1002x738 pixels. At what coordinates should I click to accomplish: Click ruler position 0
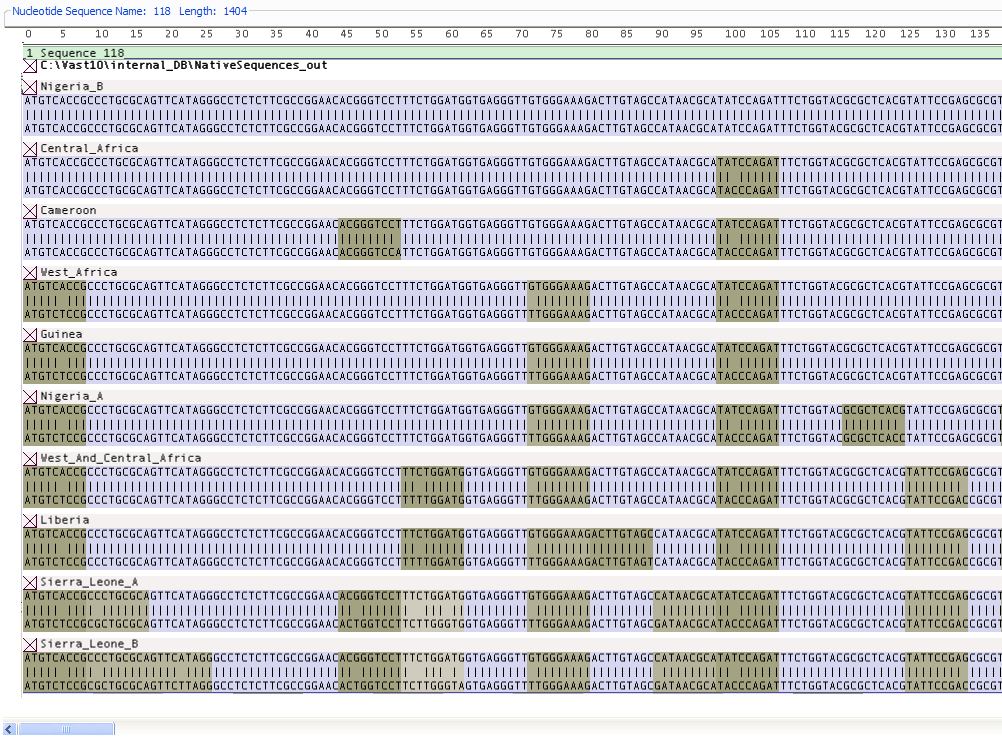pyautogui.click(x=28, y=34)
